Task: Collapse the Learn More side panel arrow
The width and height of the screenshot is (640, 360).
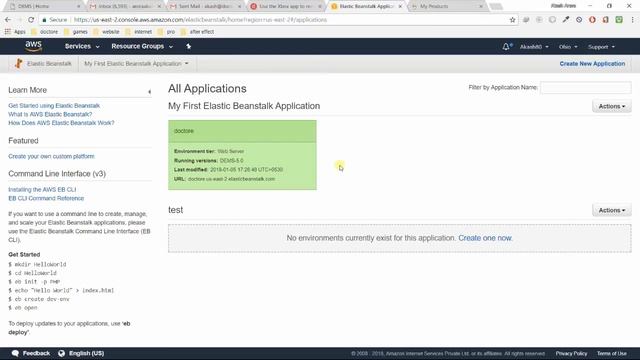Action: click(149, 92)
